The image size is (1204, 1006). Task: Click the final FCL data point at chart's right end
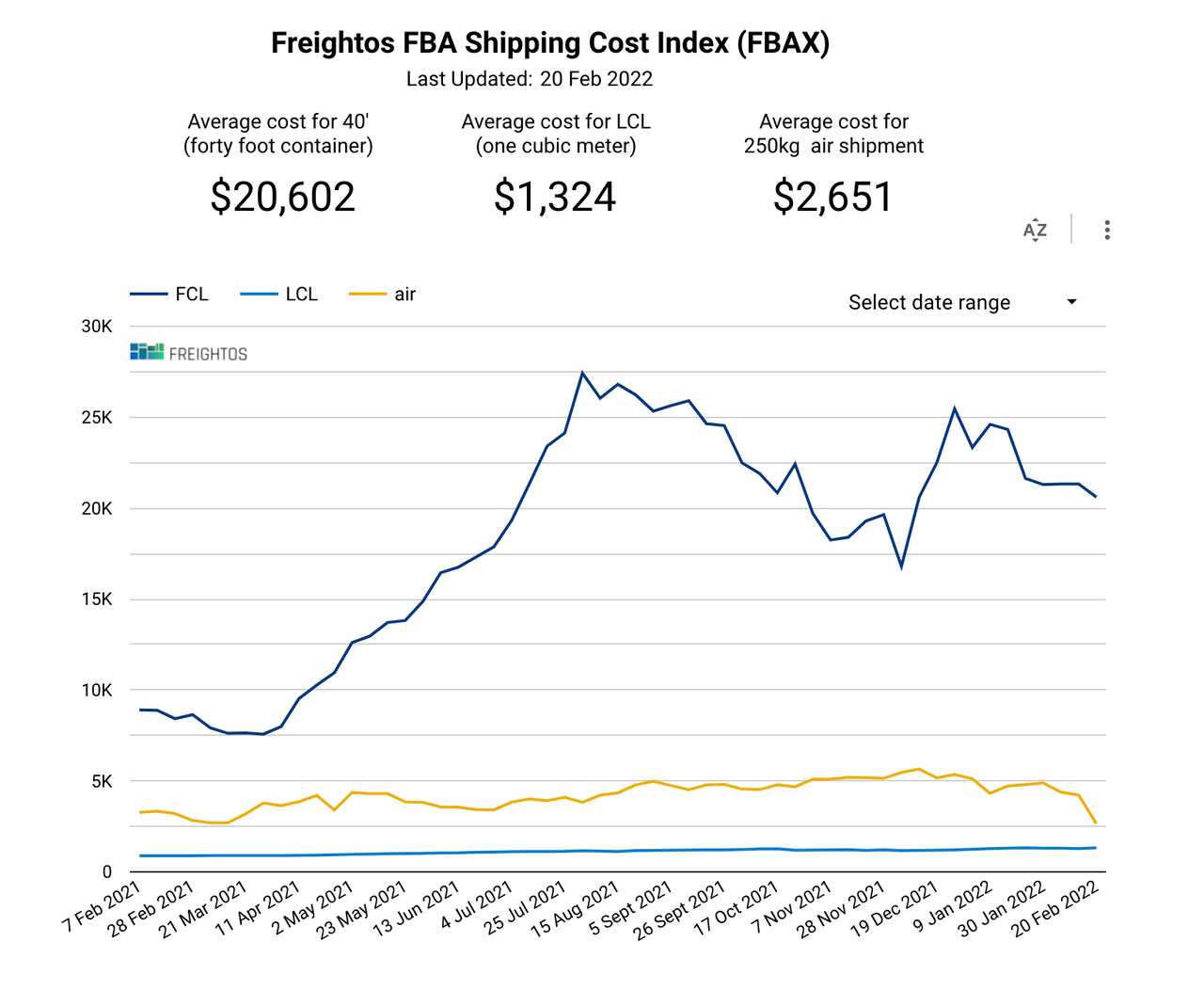tap(1096, 496)
